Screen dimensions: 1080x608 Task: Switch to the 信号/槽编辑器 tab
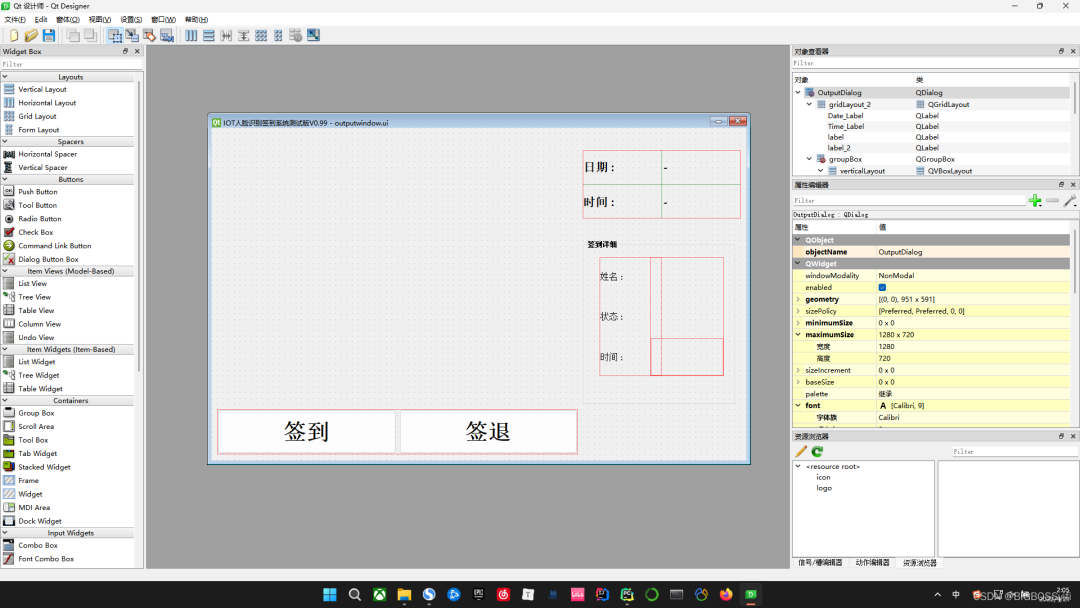[820, 563]
